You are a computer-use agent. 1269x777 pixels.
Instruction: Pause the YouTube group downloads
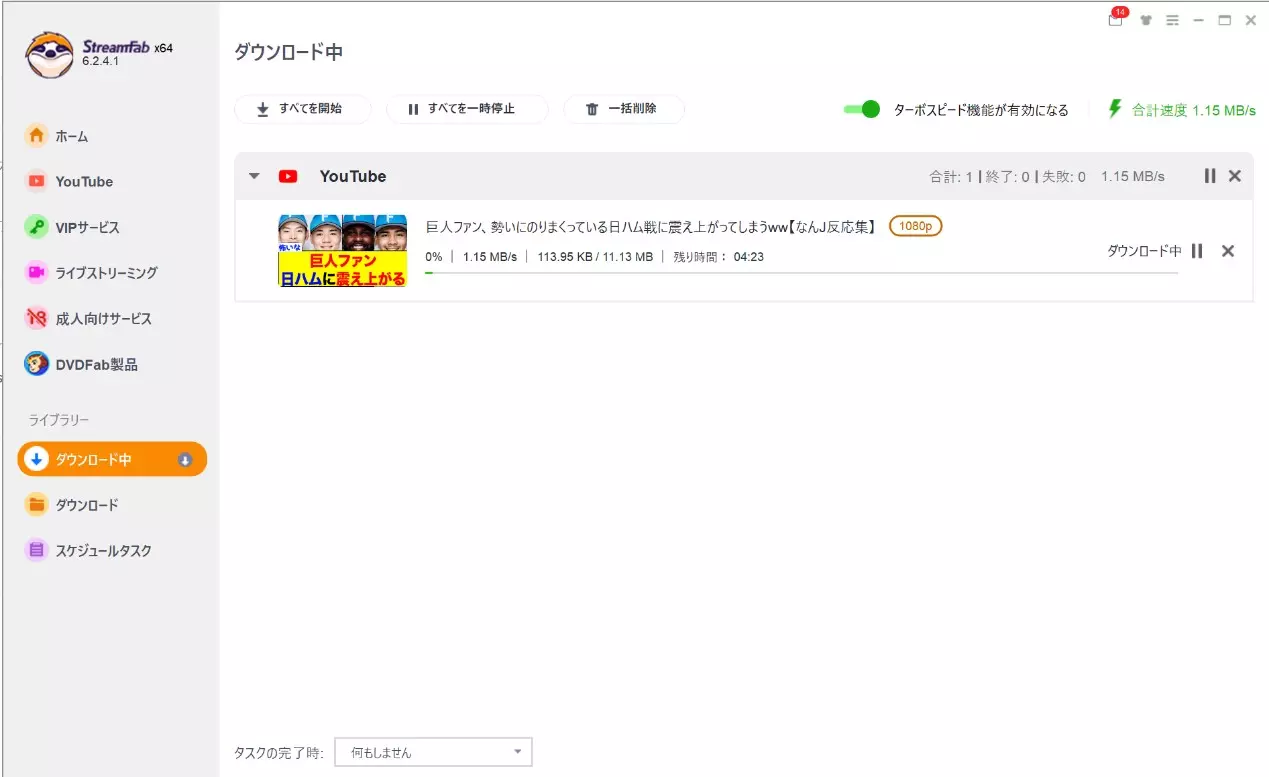(x=1210, y=176)
